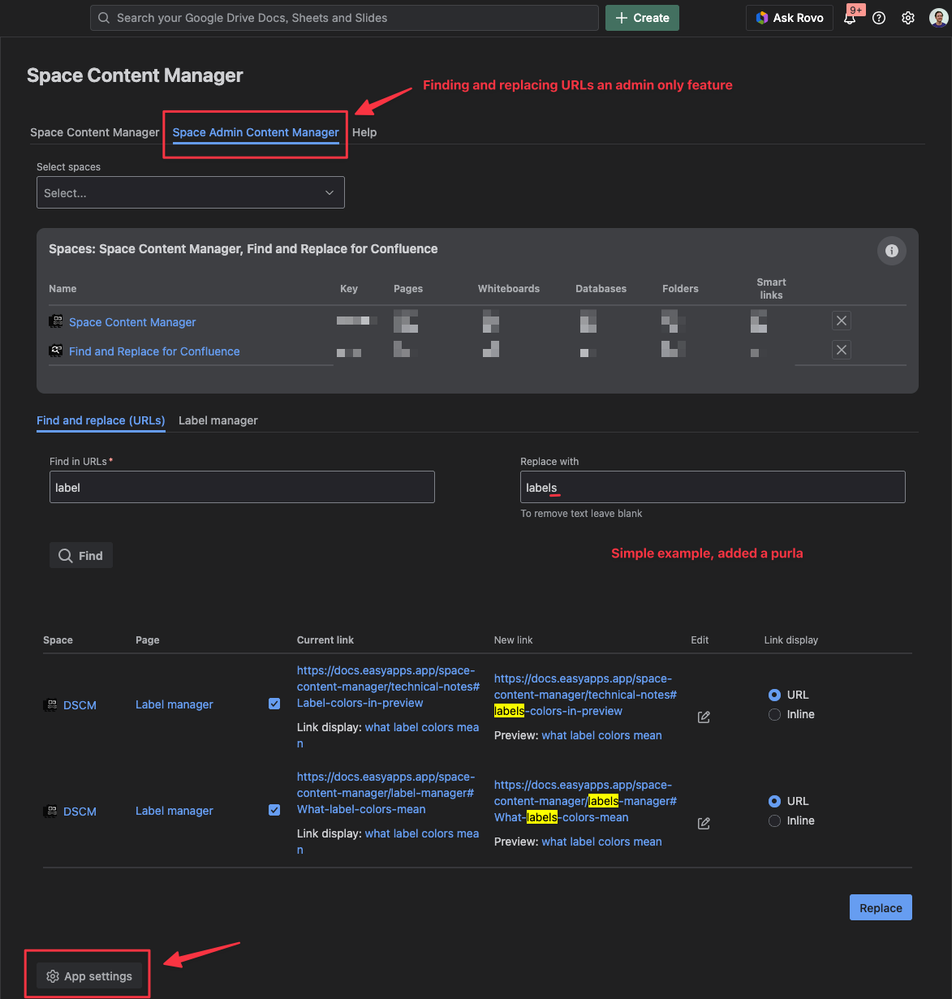952x999 pixels.
Task: Click the Create button
Action: 642,18
